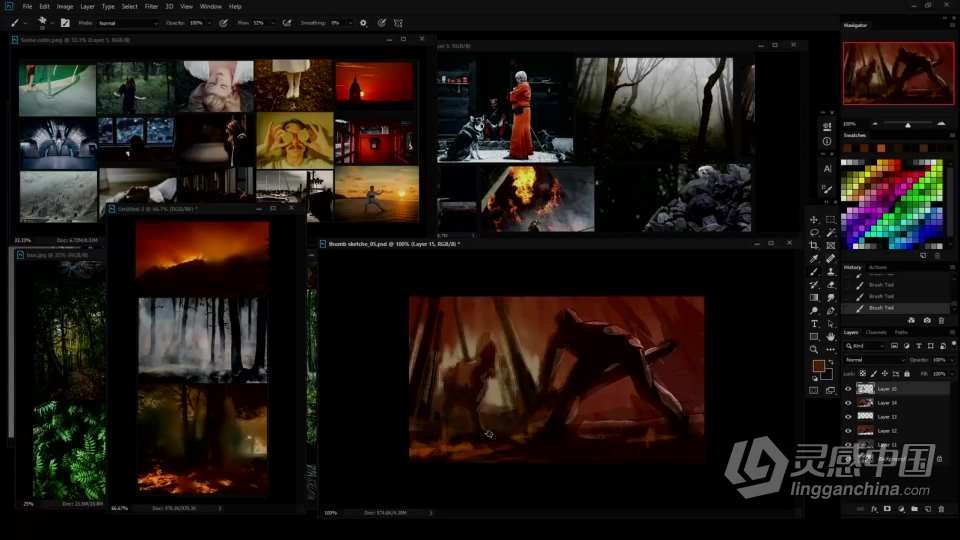This screenshot has width=960, height=540.
Task: Toggle pressure for opacity button
Action: click(x=223, y=23)
